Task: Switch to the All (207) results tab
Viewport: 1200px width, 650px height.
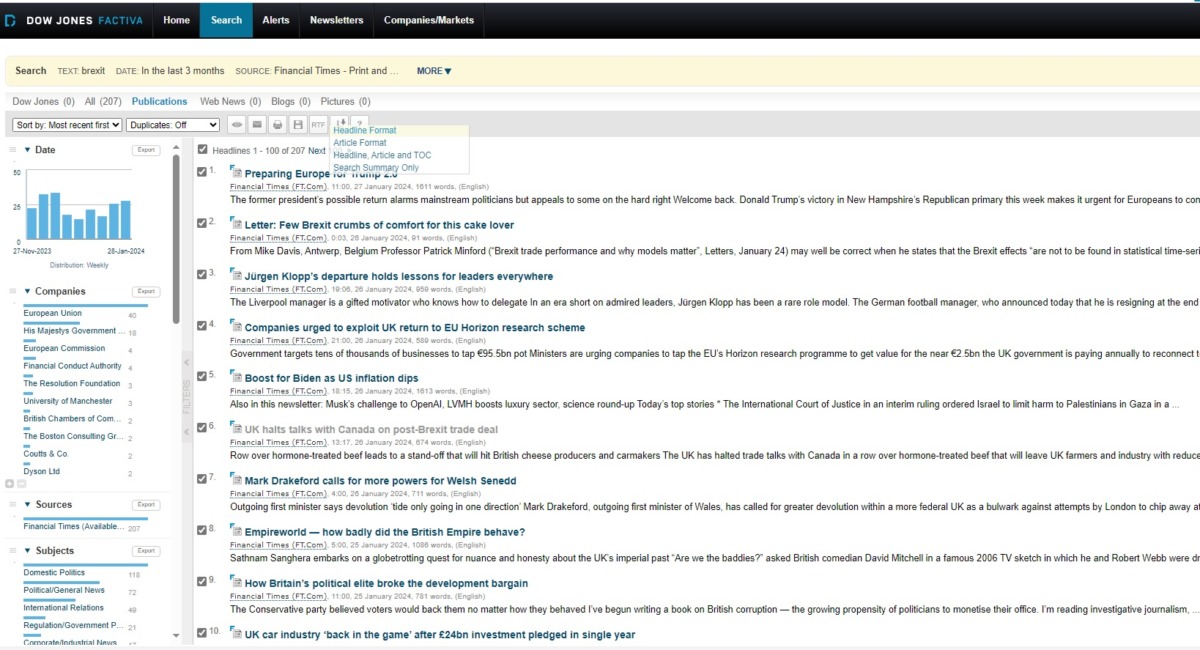Action: click(103, 101)
